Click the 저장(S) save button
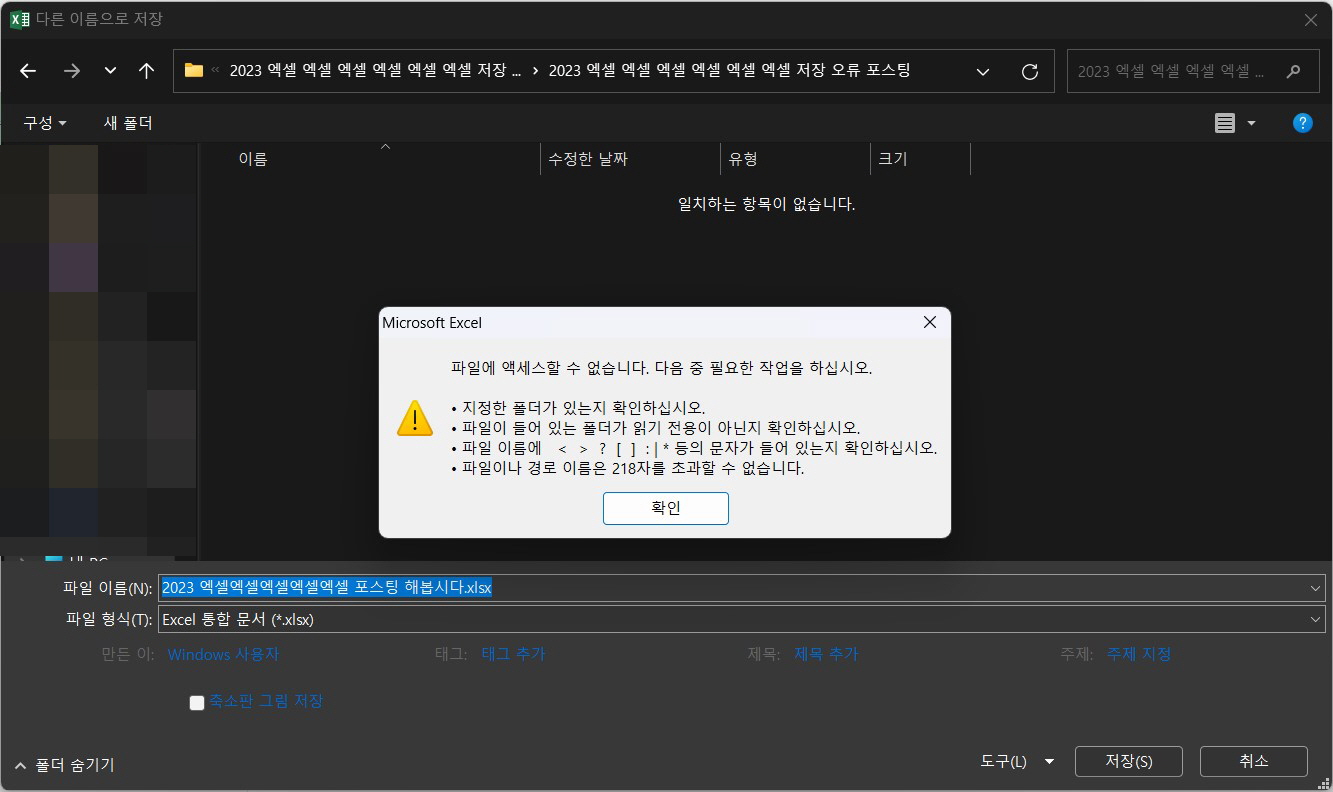 (x=1128, y=761)
